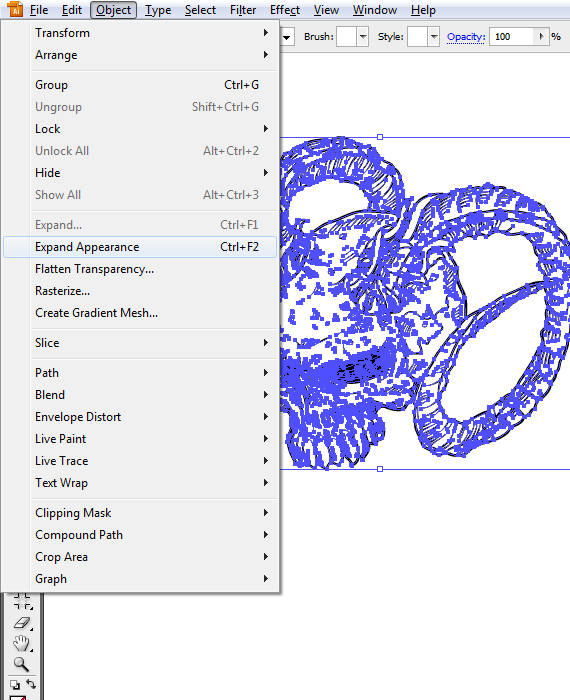570x700 pixels.
Task: Expand the Clipping Mask submenu
Action: [140, 512]
